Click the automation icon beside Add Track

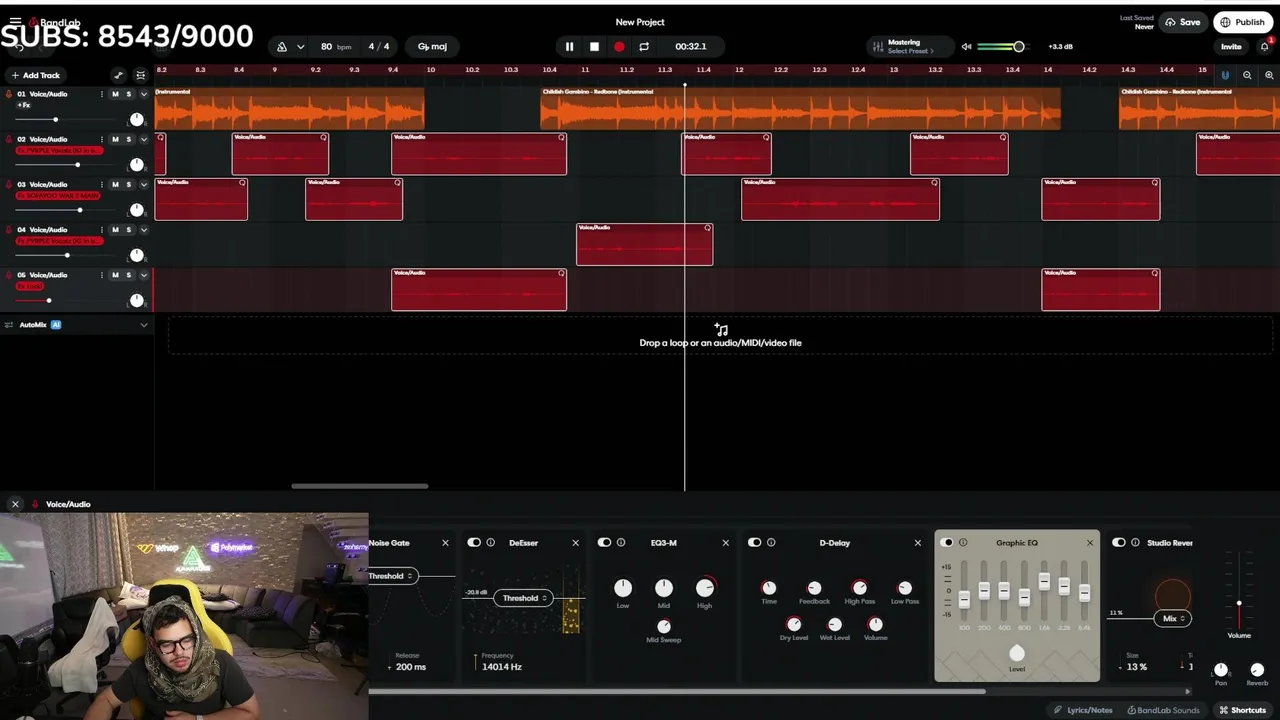pos(118,75)
